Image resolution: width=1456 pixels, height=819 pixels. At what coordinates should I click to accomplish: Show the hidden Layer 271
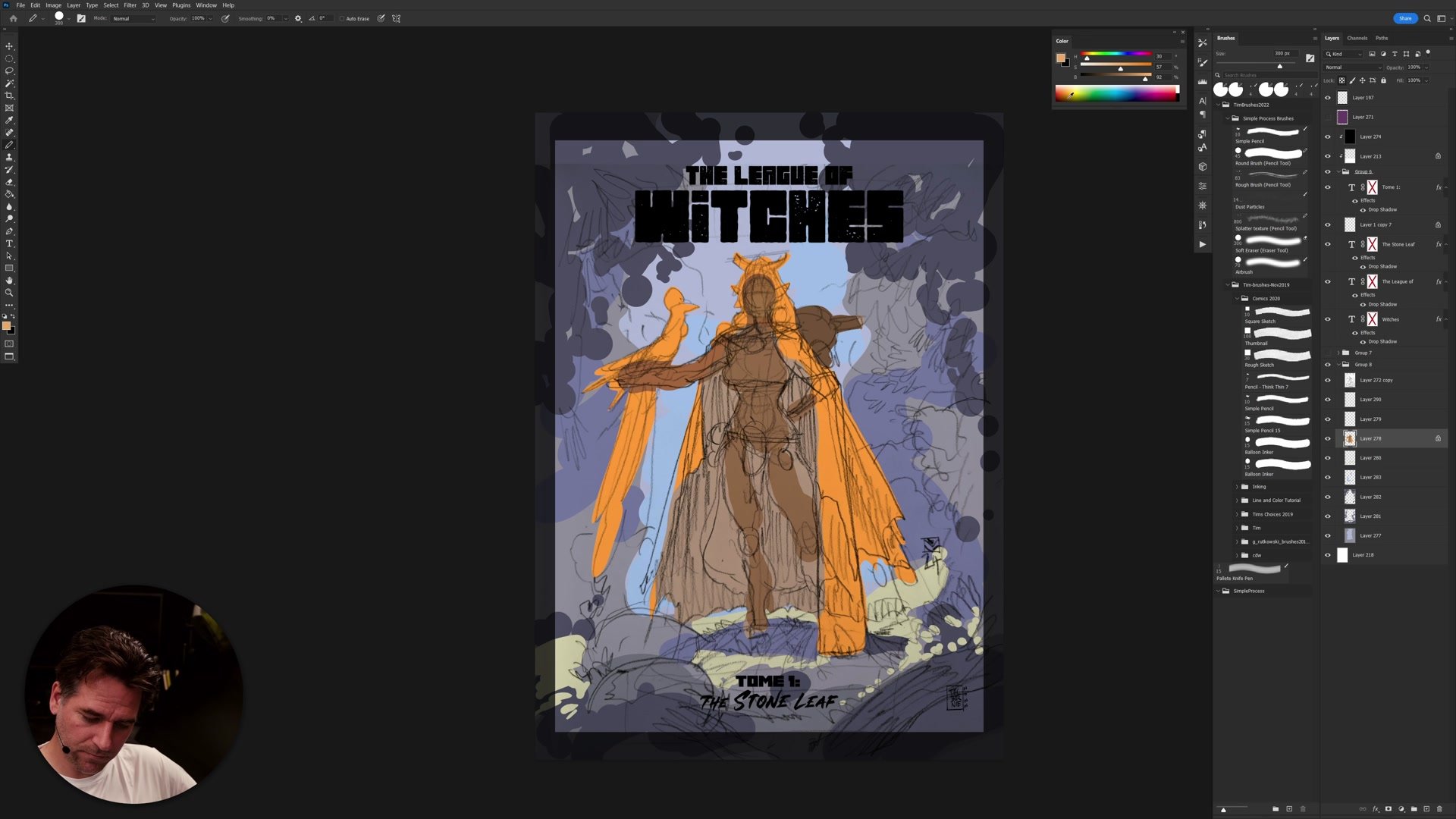point(1327,117)
